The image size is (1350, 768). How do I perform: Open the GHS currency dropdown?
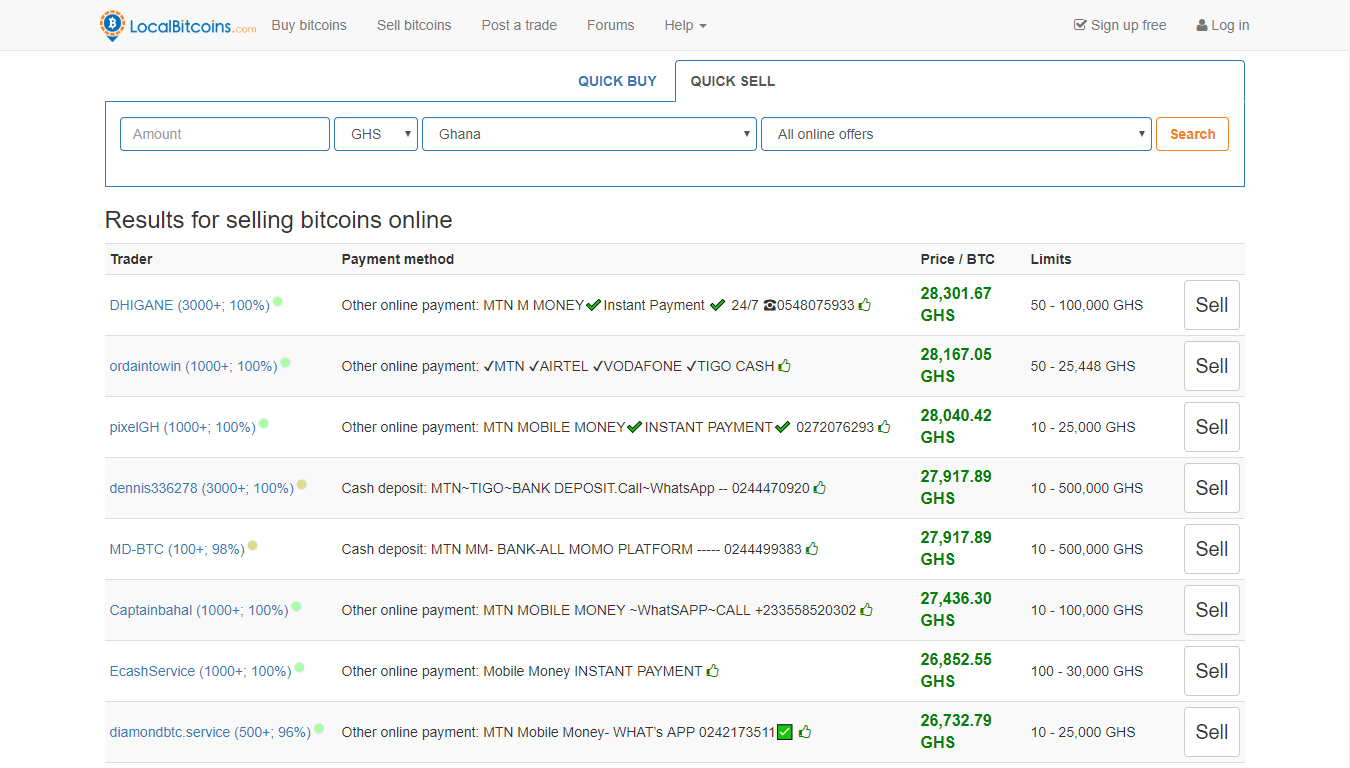(x=376, y=134)
